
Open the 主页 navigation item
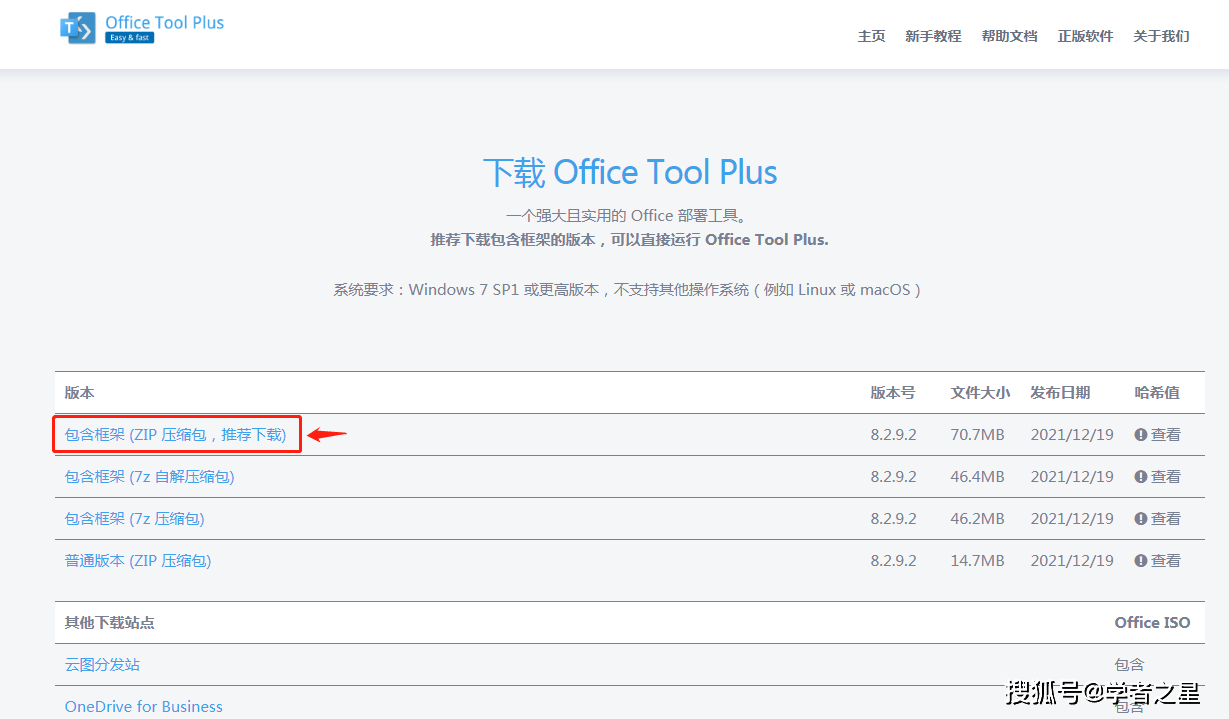871,36
